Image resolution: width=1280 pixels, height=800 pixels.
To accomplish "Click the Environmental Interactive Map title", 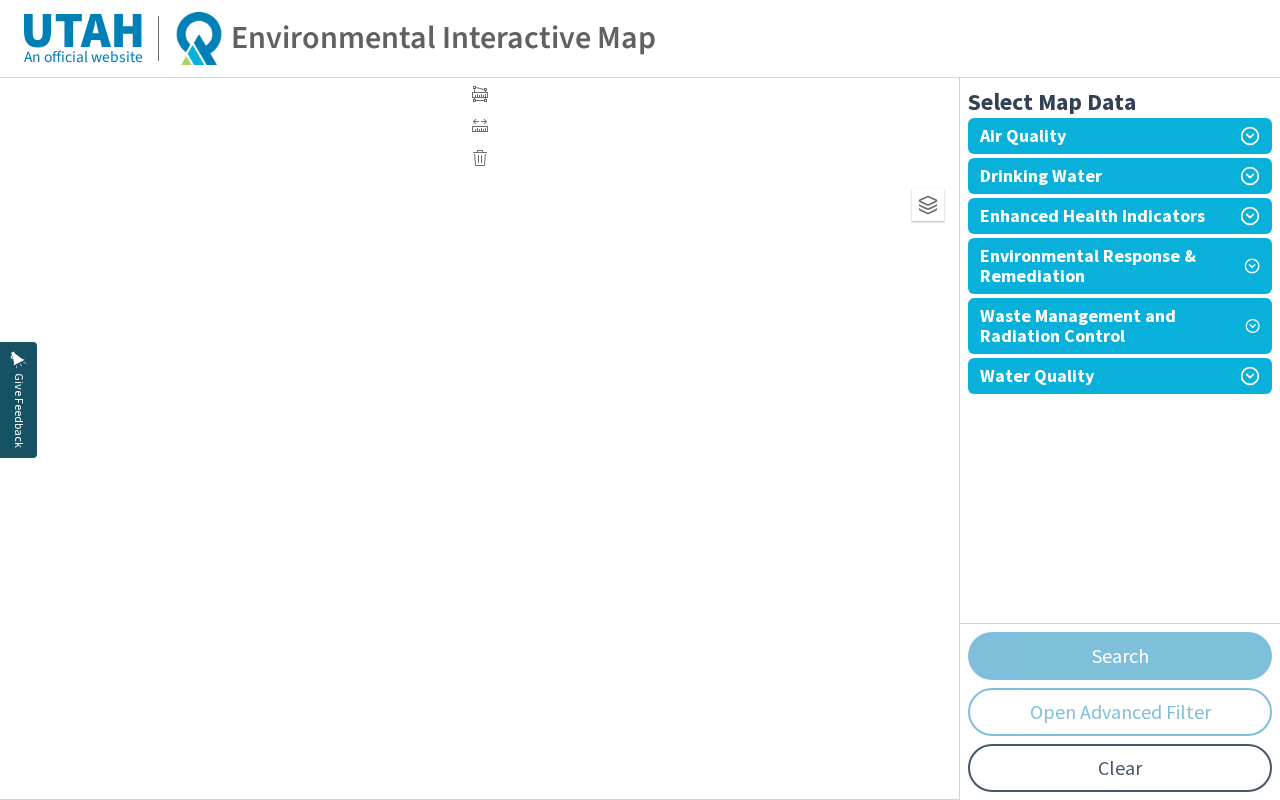I will [x=443, y=38].
